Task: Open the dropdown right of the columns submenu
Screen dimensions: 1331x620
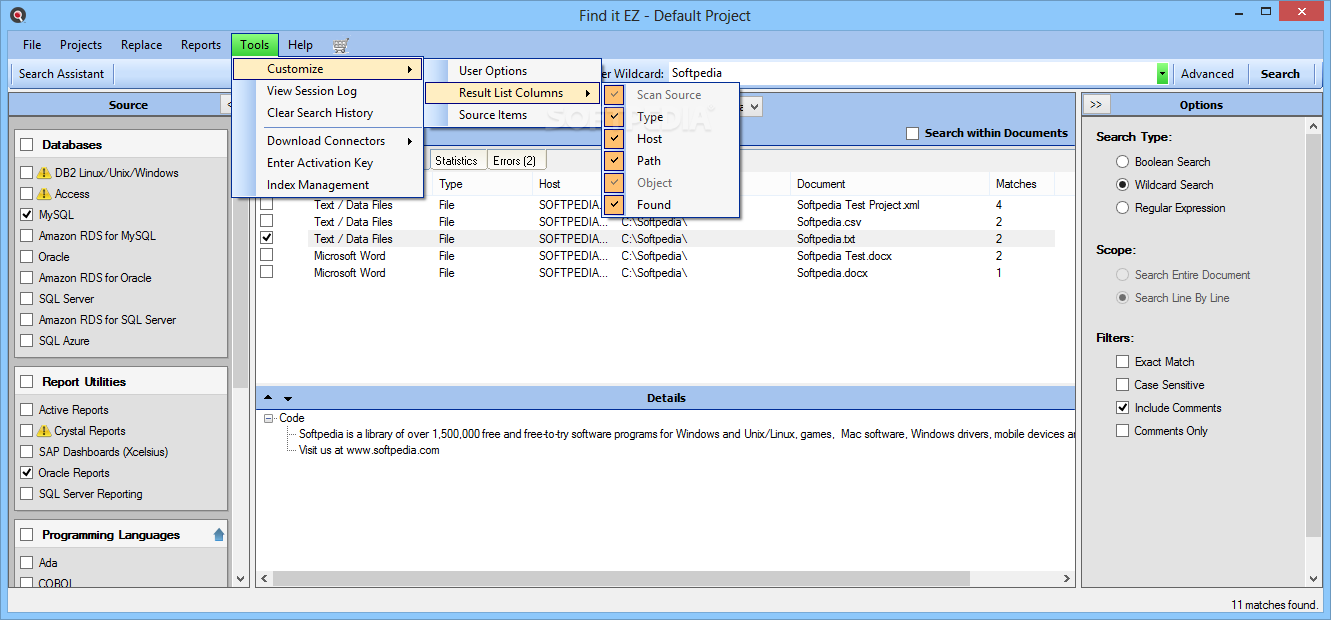Action: tap(753, 105)
